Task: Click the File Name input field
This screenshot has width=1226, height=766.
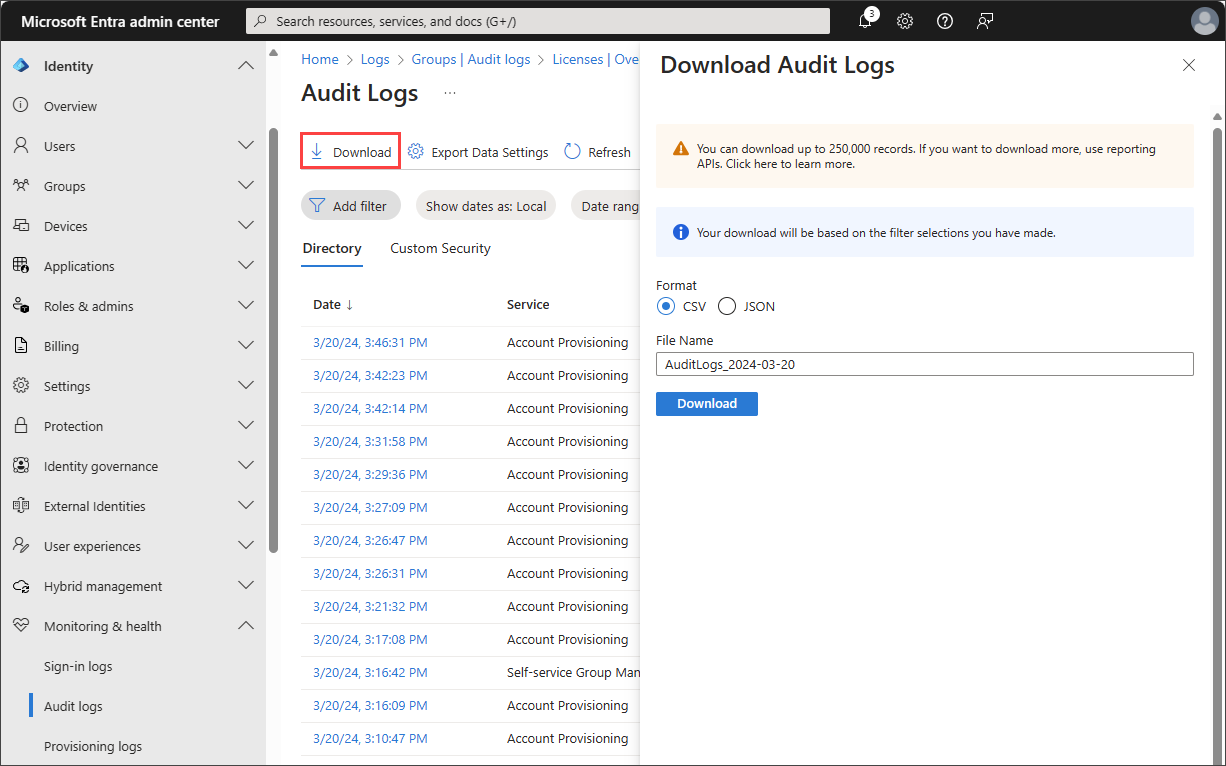Action: (x=924, y=364)
